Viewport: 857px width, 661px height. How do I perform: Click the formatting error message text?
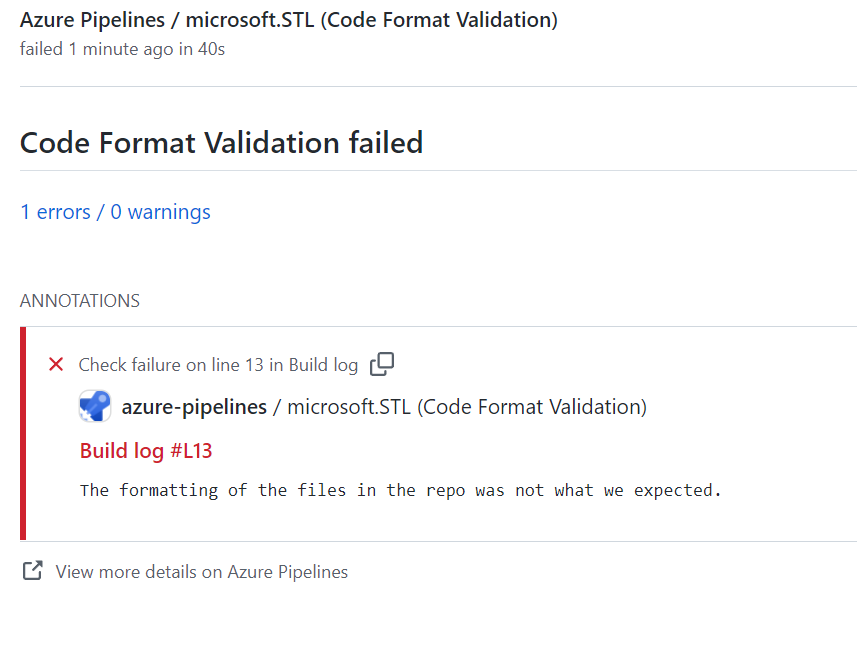pyautogui.click(x=400, y=490)
